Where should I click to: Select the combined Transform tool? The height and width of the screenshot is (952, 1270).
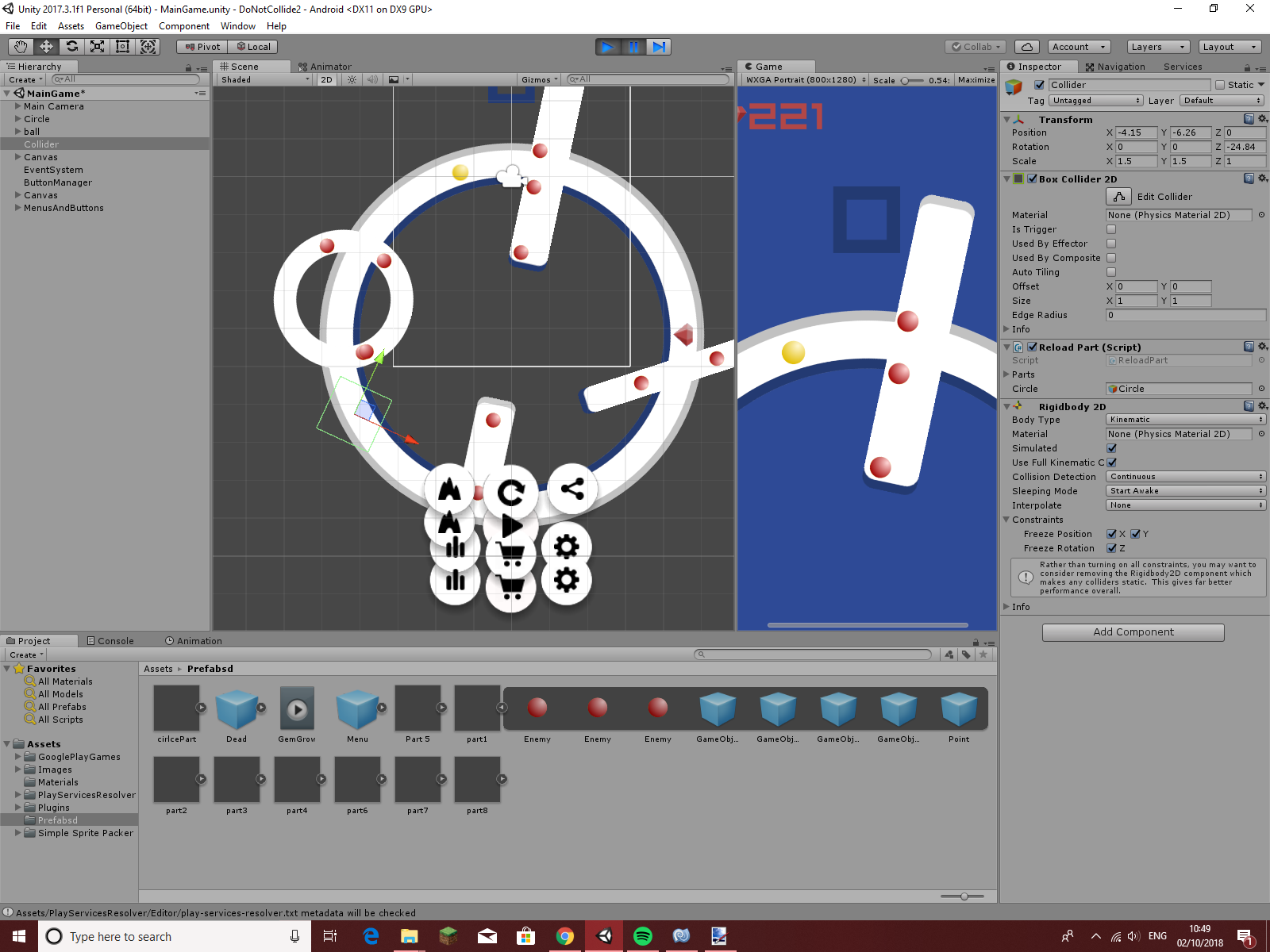click(148, 47)
